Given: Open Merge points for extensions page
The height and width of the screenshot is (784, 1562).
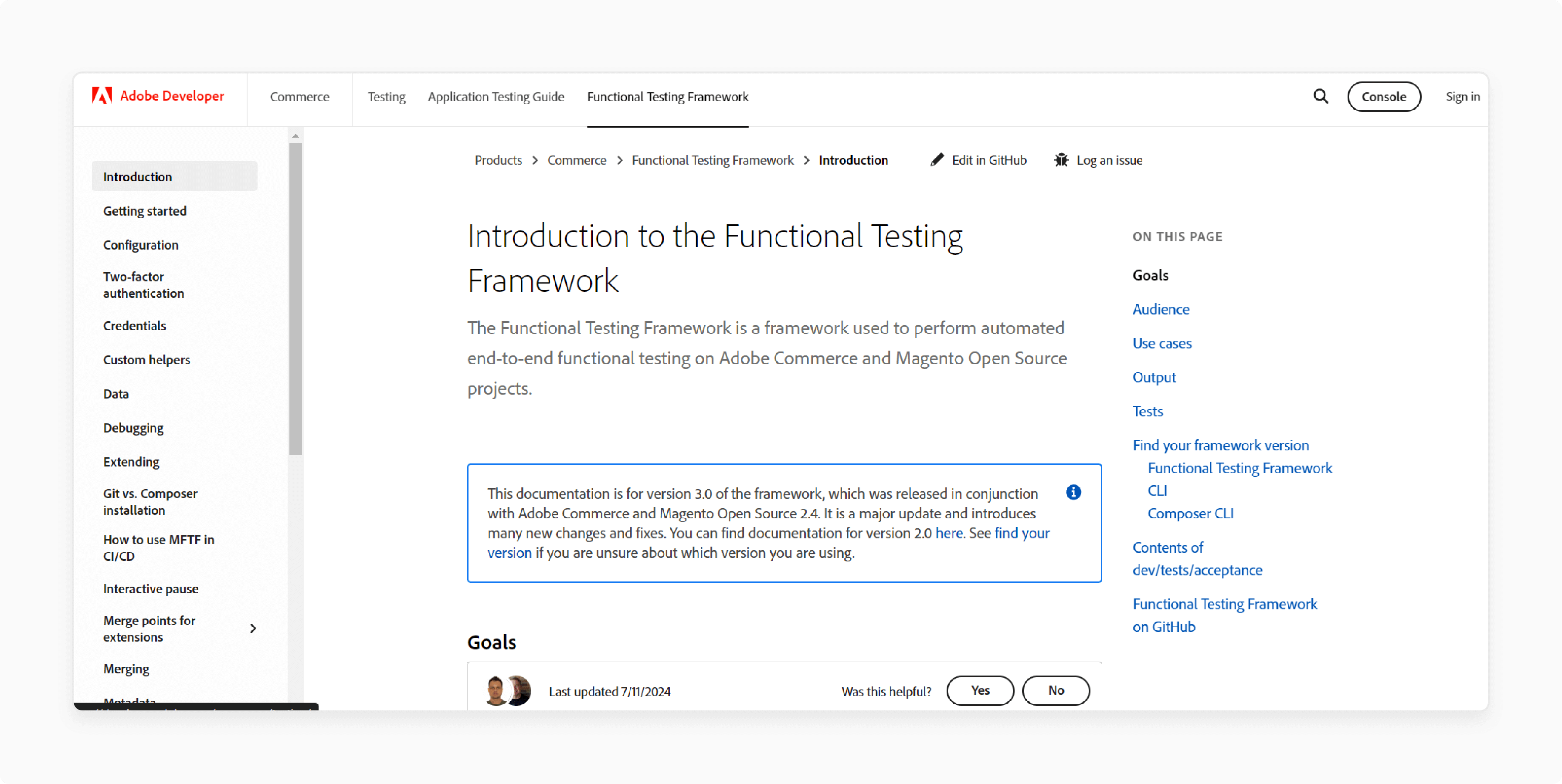Looking at the screenshot, I should pyautogui.click(x=149, y=629).
